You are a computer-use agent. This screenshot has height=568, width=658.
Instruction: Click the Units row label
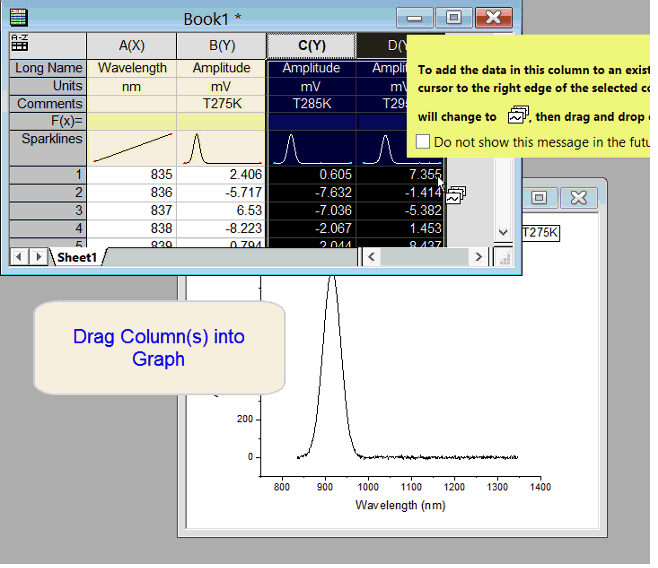[x=48, y=86]
